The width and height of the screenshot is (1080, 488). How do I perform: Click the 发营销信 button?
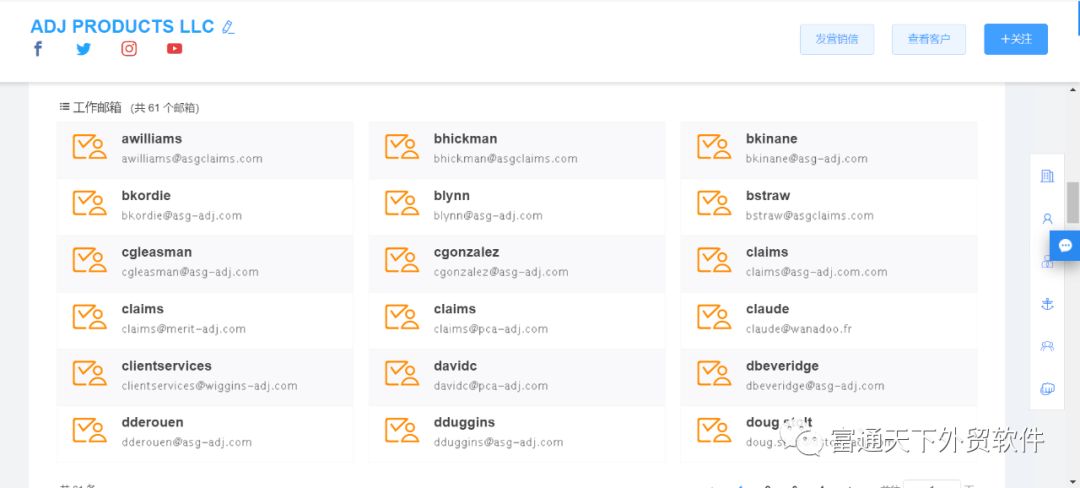(837, 39)
